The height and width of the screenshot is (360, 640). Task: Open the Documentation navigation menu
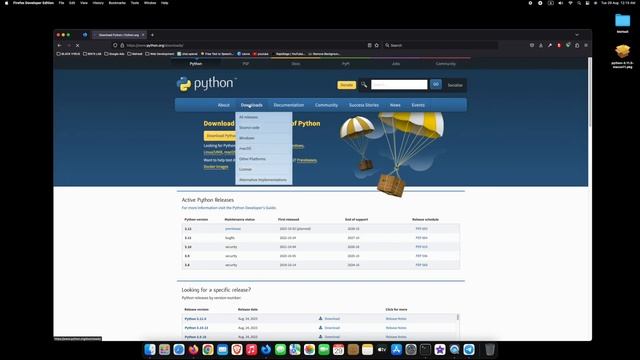[x=289, y=105]
